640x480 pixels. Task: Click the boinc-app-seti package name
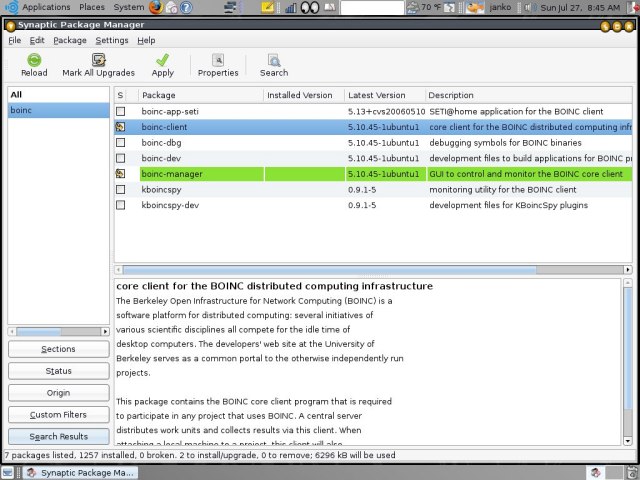point(170,111)
